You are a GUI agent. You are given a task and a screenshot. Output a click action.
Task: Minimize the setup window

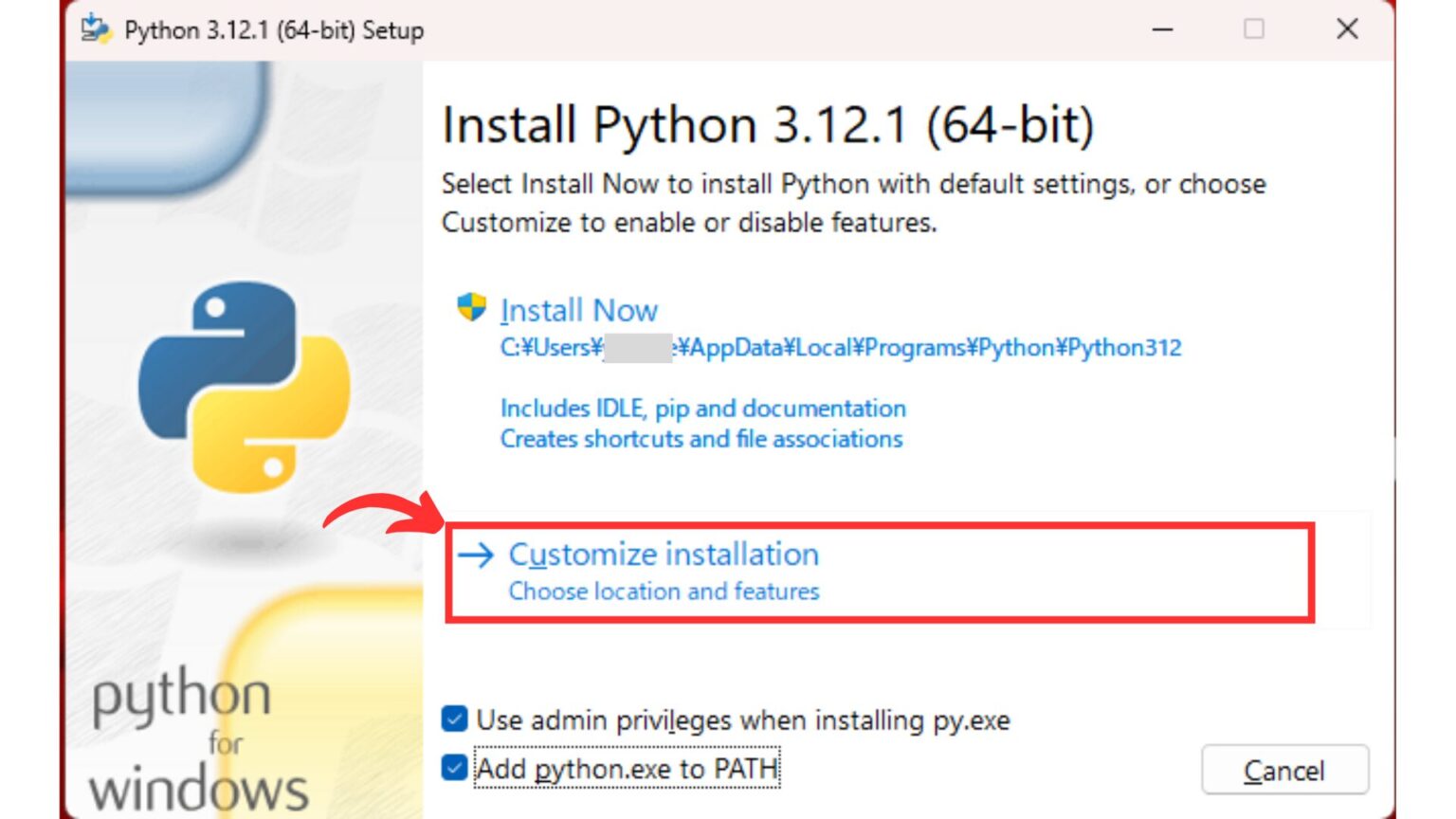1162,29
